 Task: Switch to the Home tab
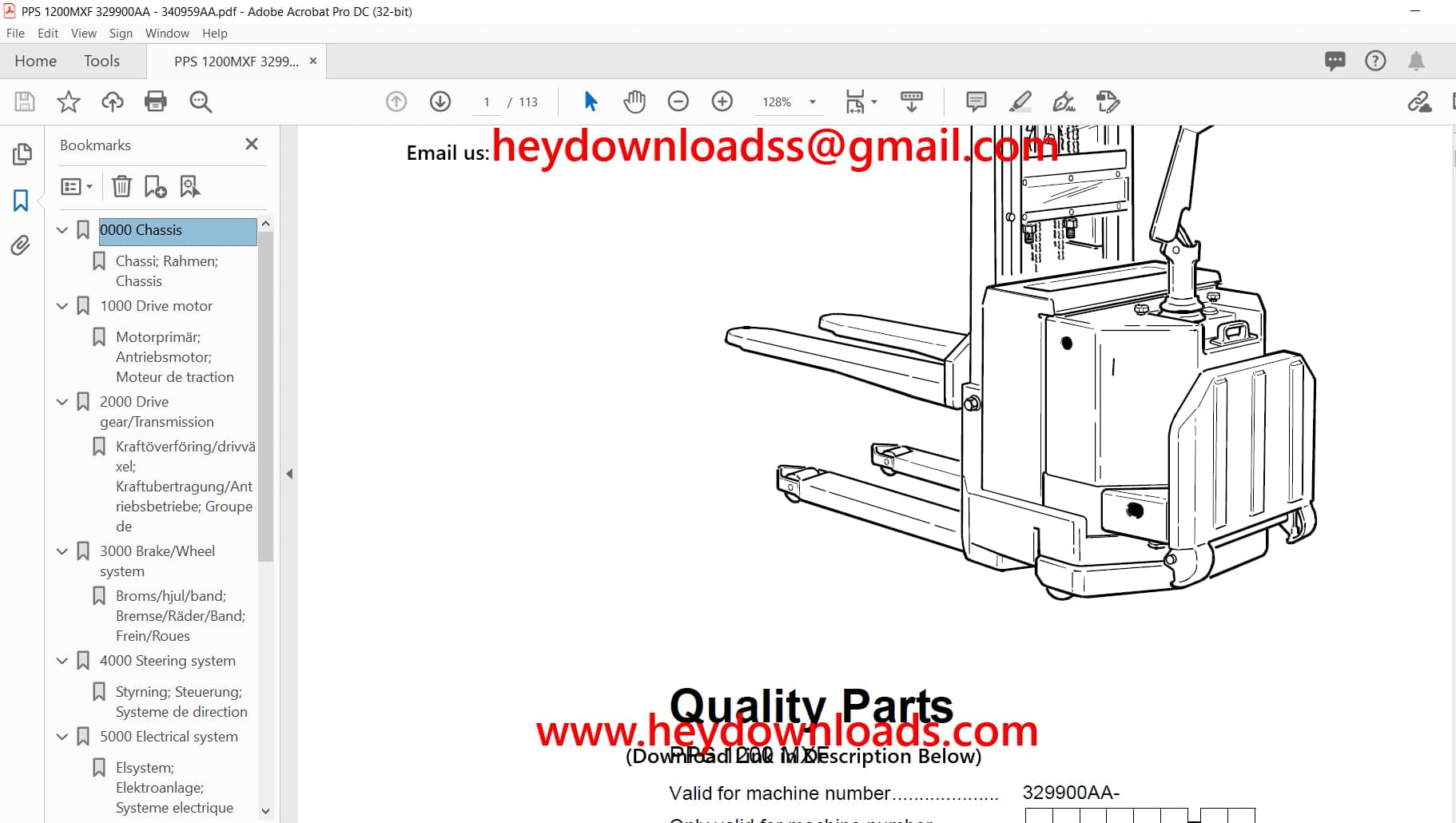(35, 61)
